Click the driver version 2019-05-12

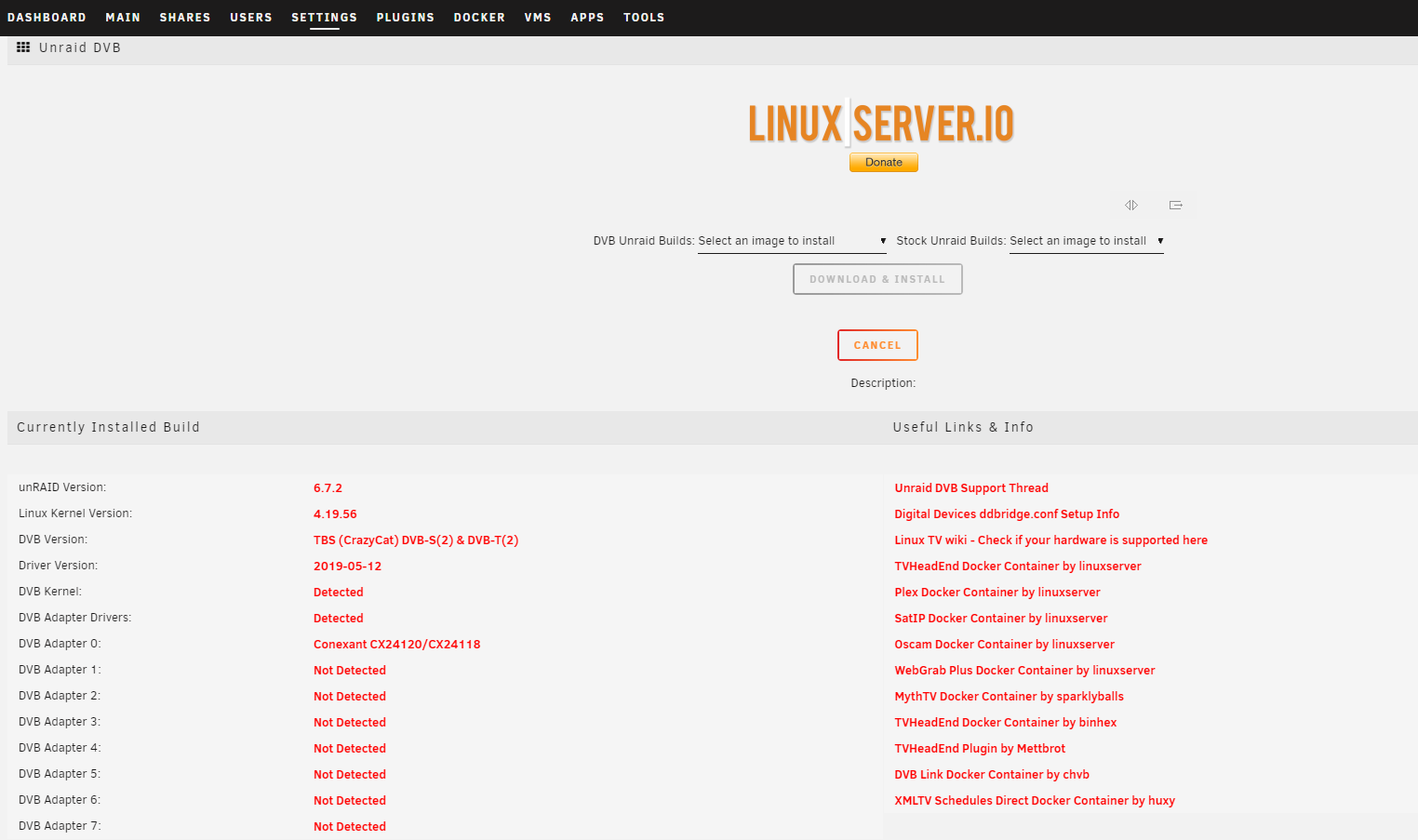click(347, 567)
